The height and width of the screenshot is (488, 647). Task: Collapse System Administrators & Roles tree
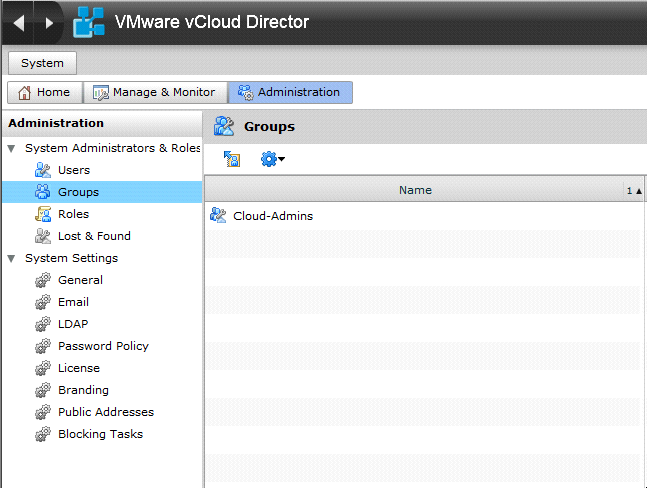[x=12, y=149]
